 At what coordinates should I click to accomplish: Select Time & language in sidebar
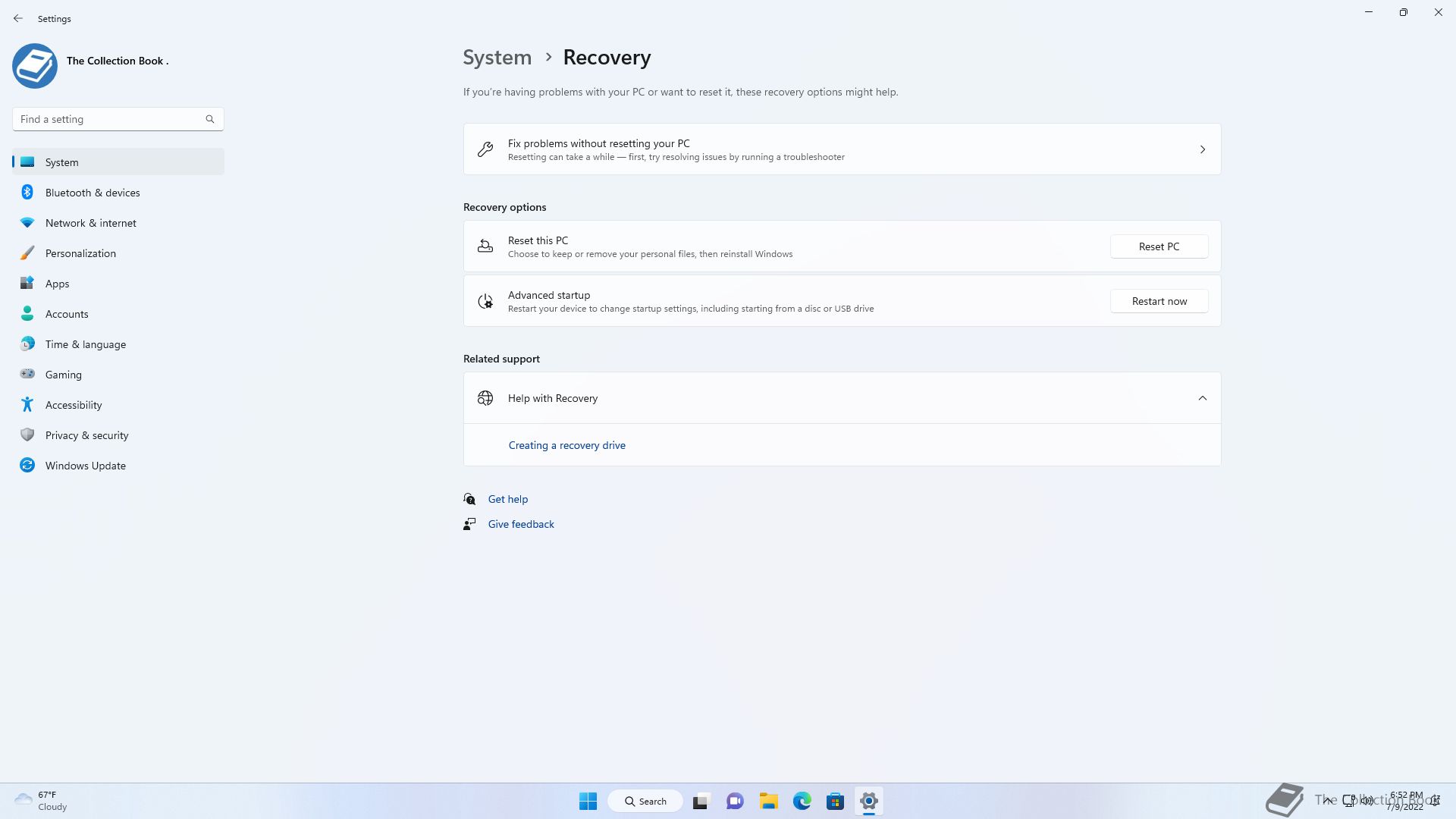85,344
